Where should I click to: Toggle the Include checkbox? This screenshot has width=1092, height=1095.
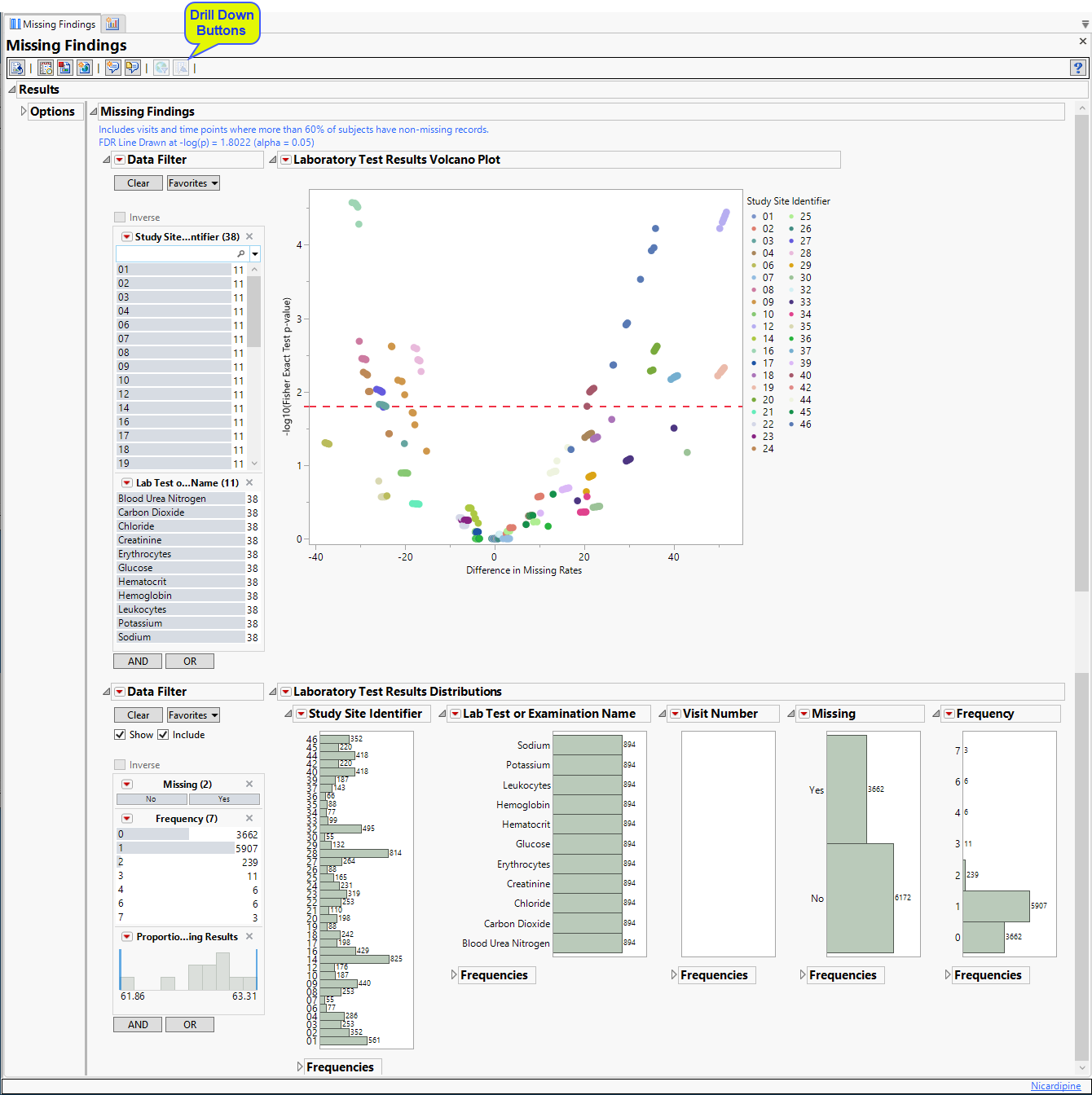coord(163,735)
